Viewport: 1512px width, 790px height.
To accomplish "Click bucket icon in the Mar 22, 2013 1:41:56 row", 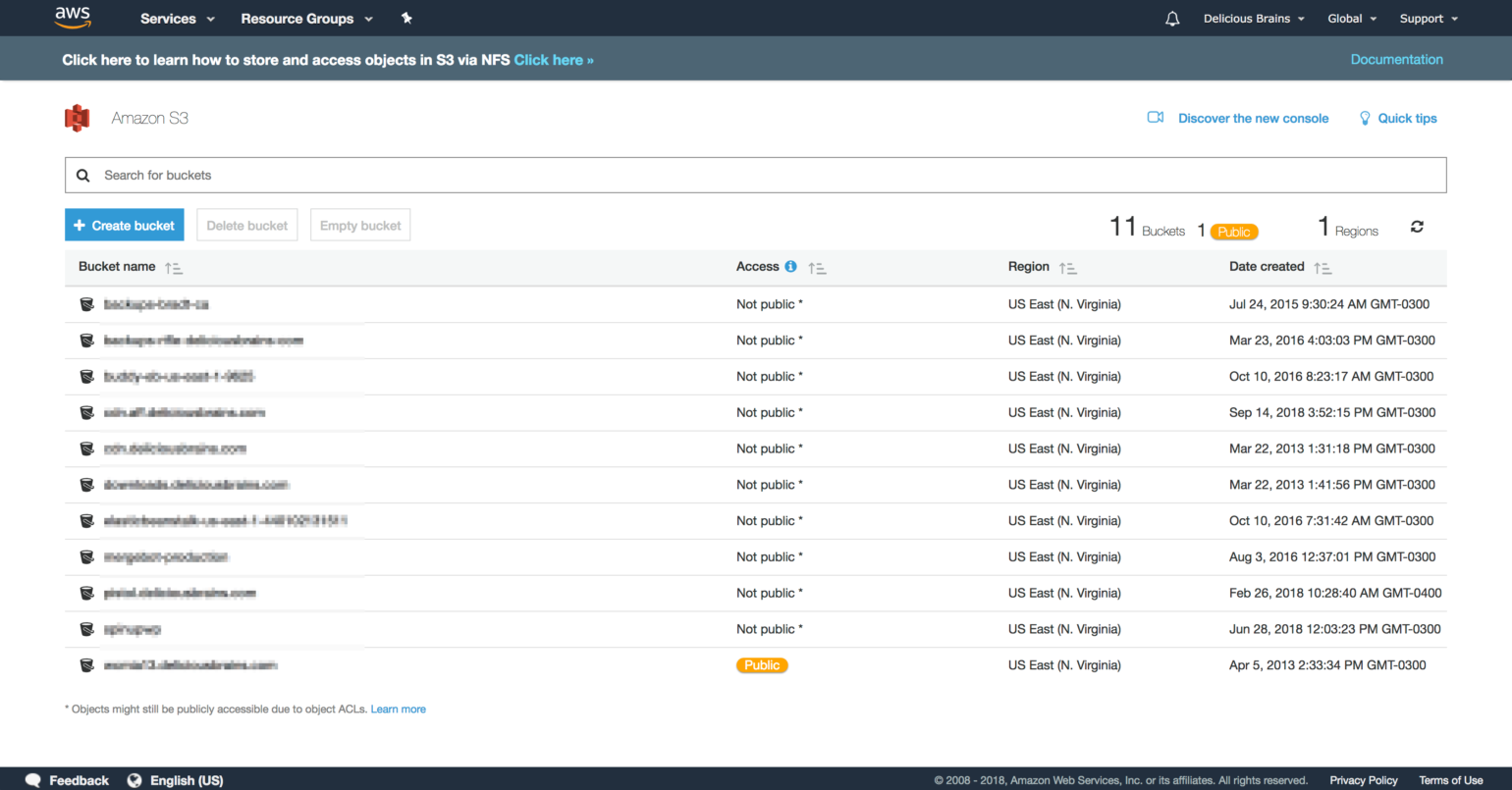I will (87, 485).
